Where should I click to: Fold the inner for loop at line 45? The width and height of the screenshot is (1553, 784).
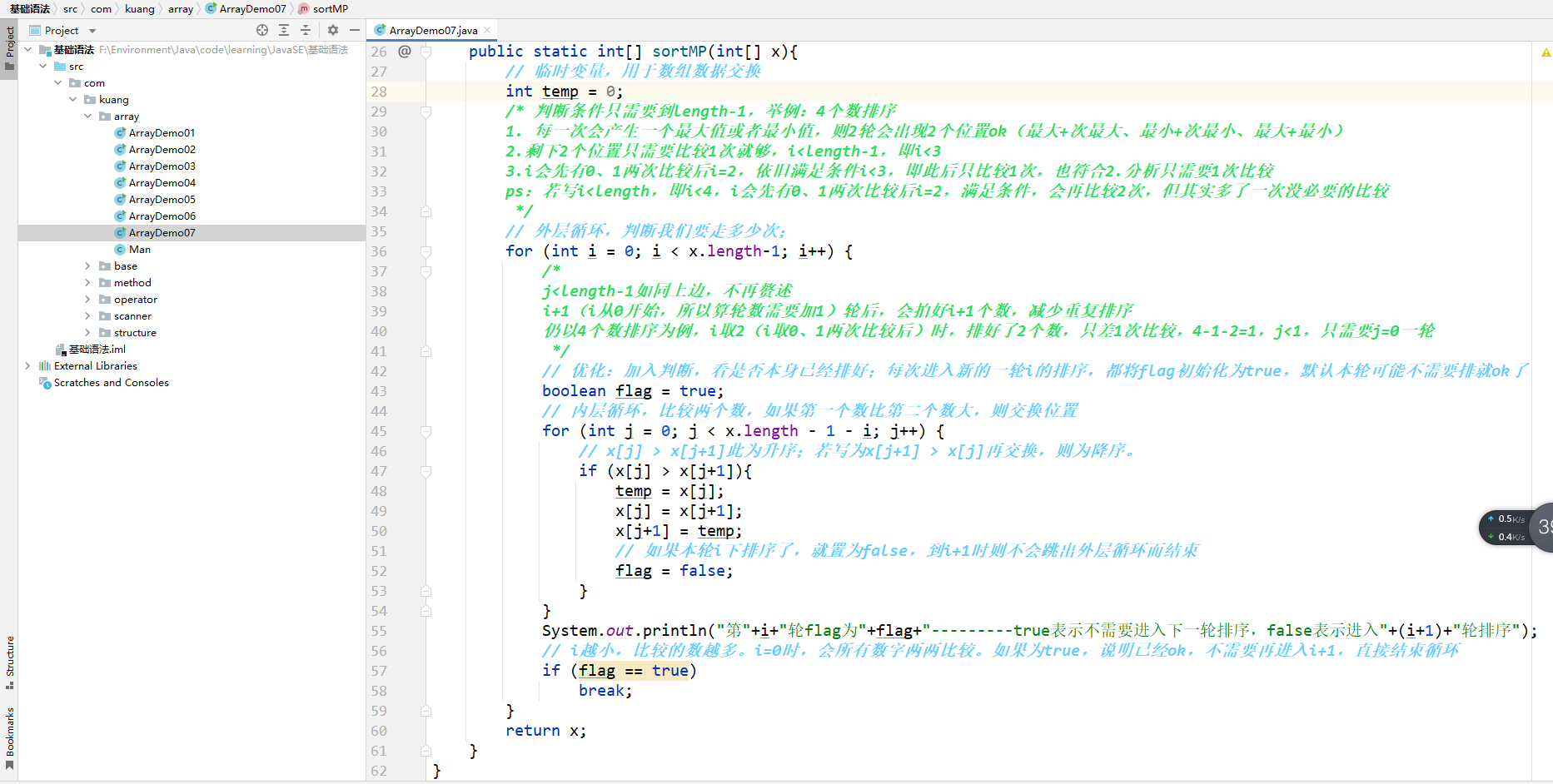(426, 431)
